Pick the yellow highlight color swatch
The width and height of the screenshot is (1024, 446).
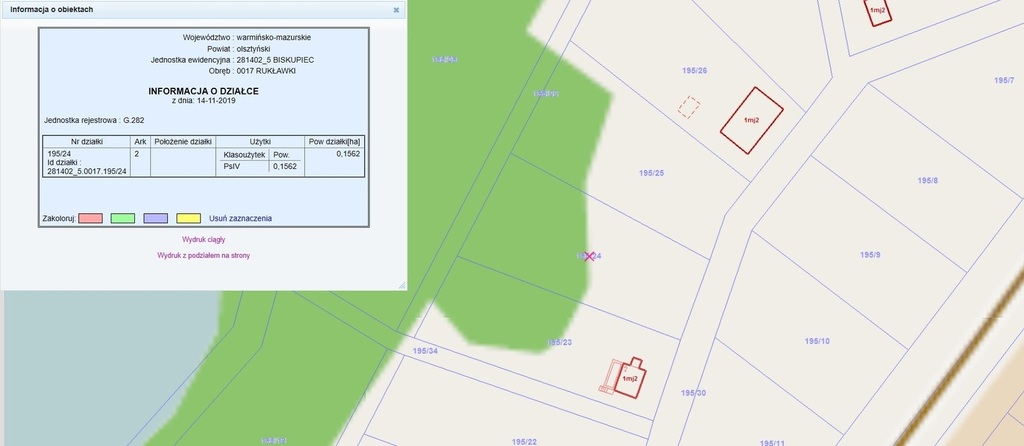[187, 217]
